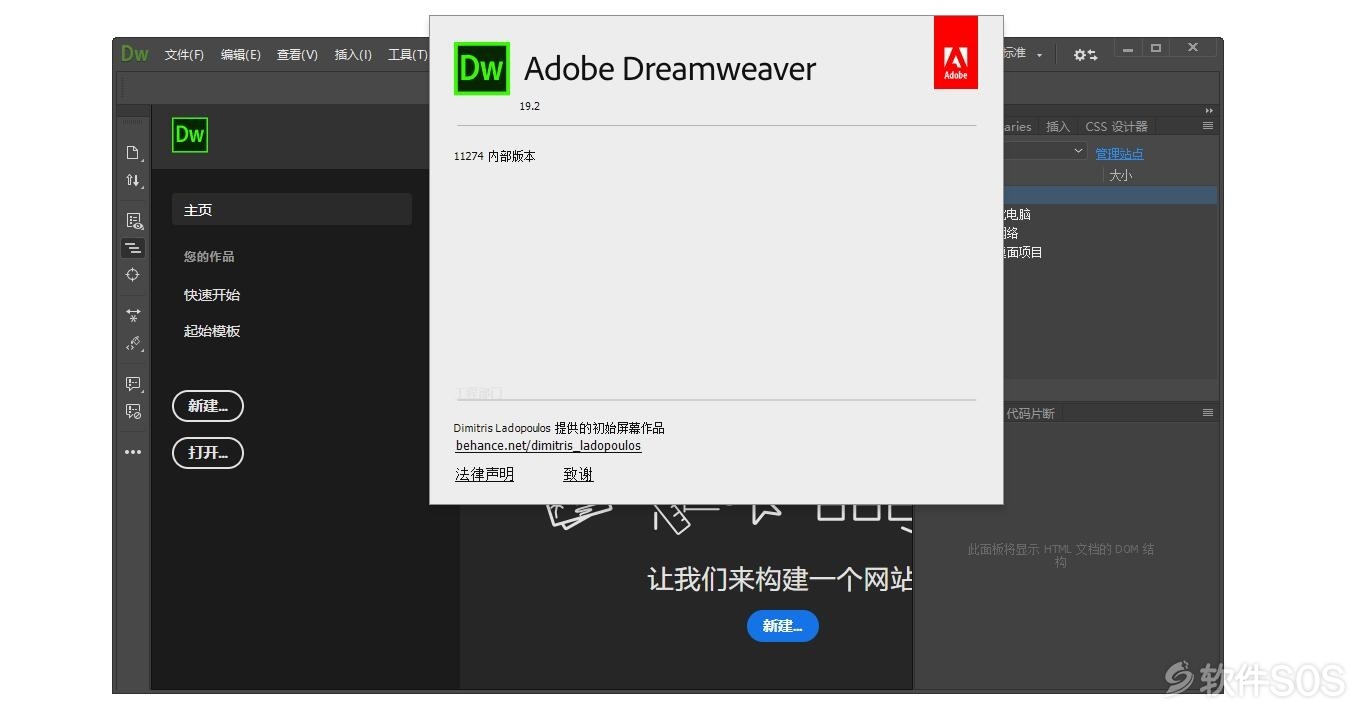Activate the Inspect mode crosshair icon
Screen dimensions: 1364x710
[133, 275]
